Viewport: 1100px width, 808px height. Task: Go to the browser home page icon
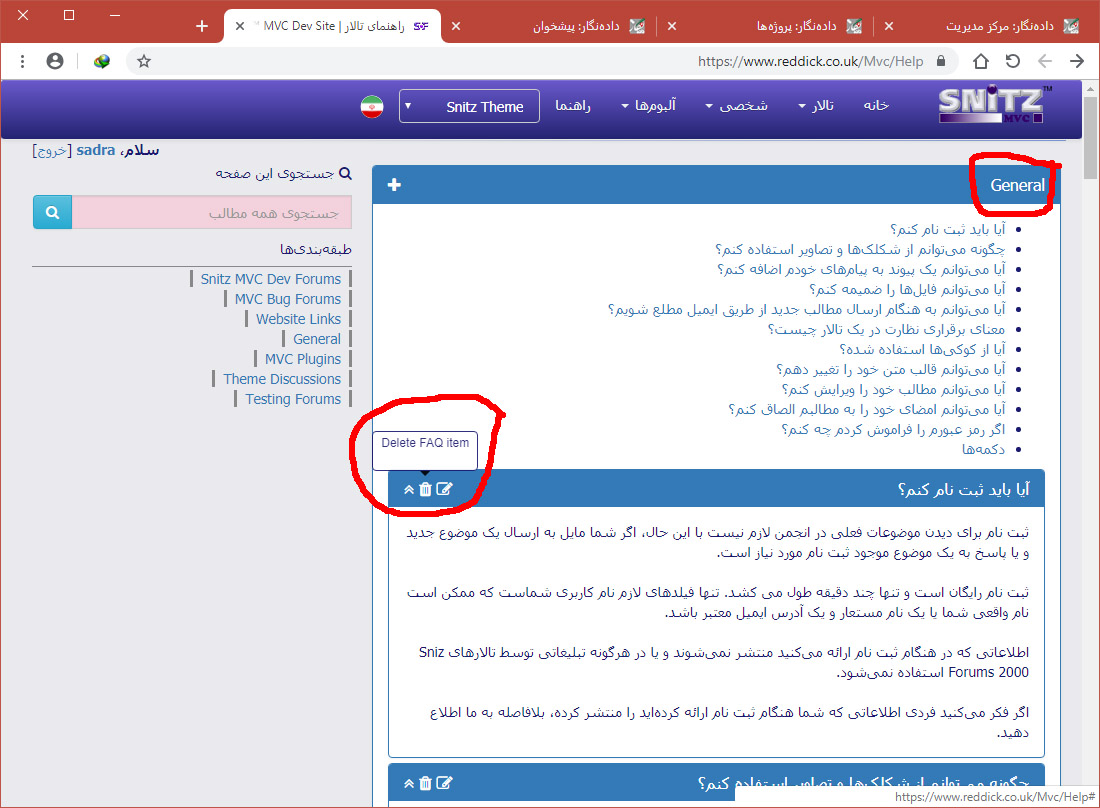coord(980,61)
